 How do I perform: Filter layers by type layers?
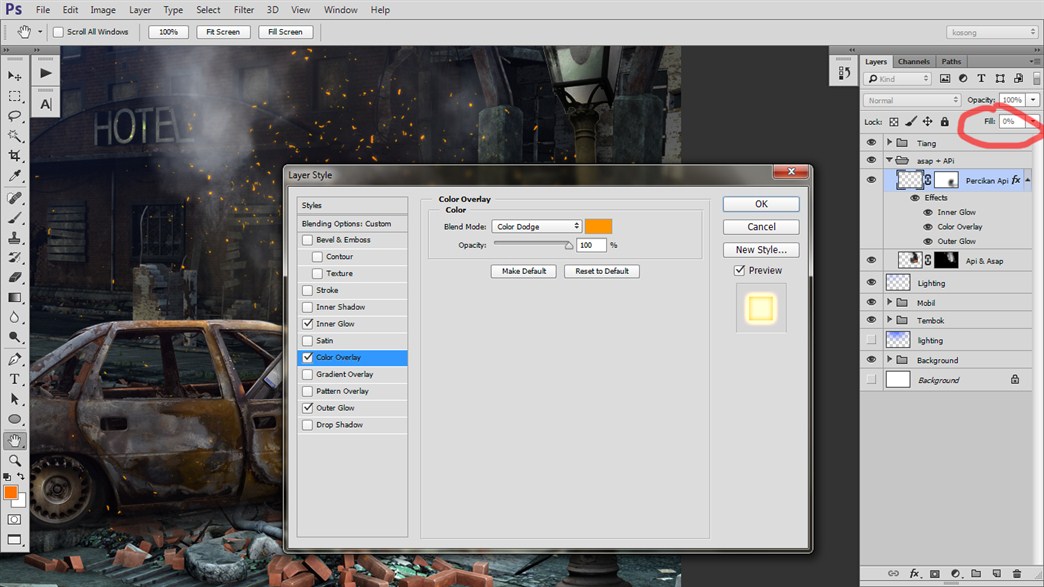[981, 79]
